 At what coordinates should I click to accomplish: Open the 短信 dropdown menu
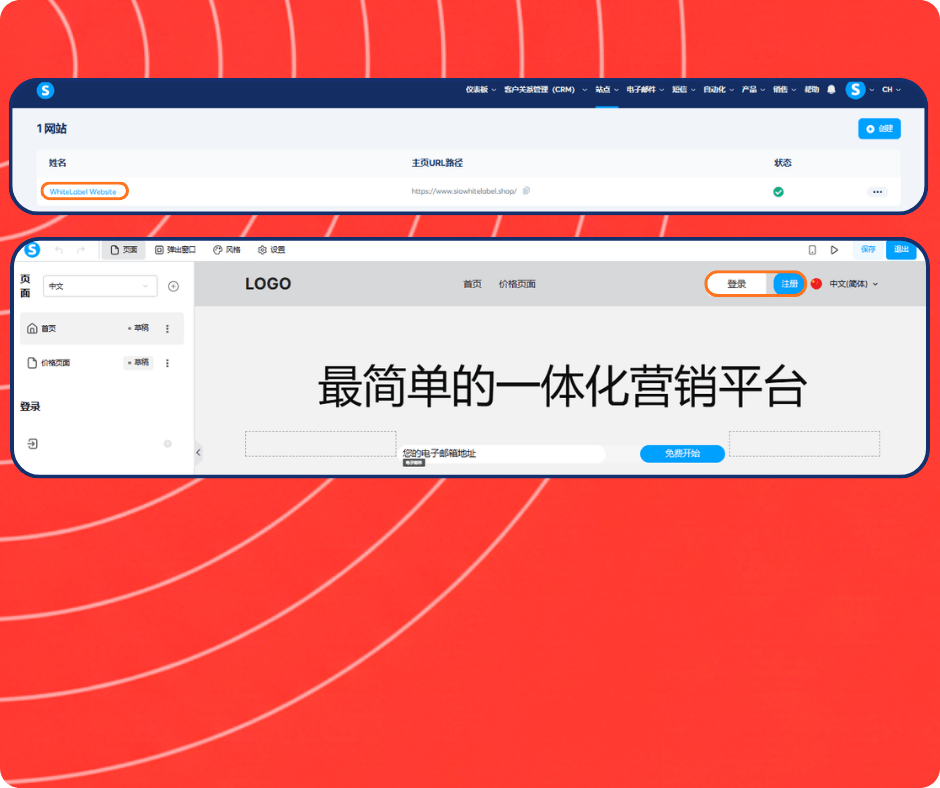pos(683,89)
